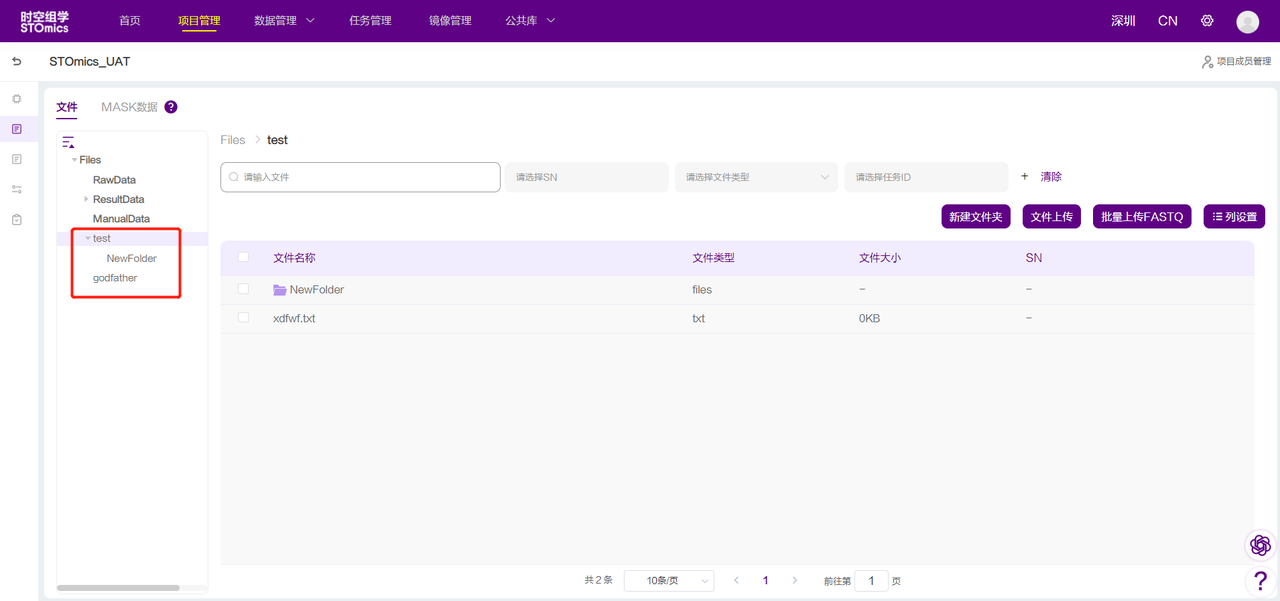The image size is (1280, 601).
Task: Switch to the MASK数据 tab
Action: pyautogui.click(x=129, y=107)
